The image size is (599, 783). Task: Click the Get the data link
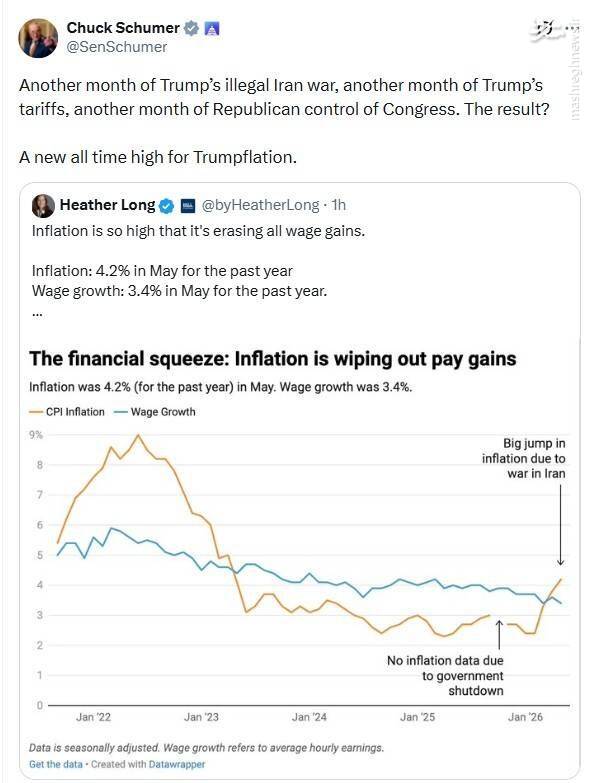(55, 764)
